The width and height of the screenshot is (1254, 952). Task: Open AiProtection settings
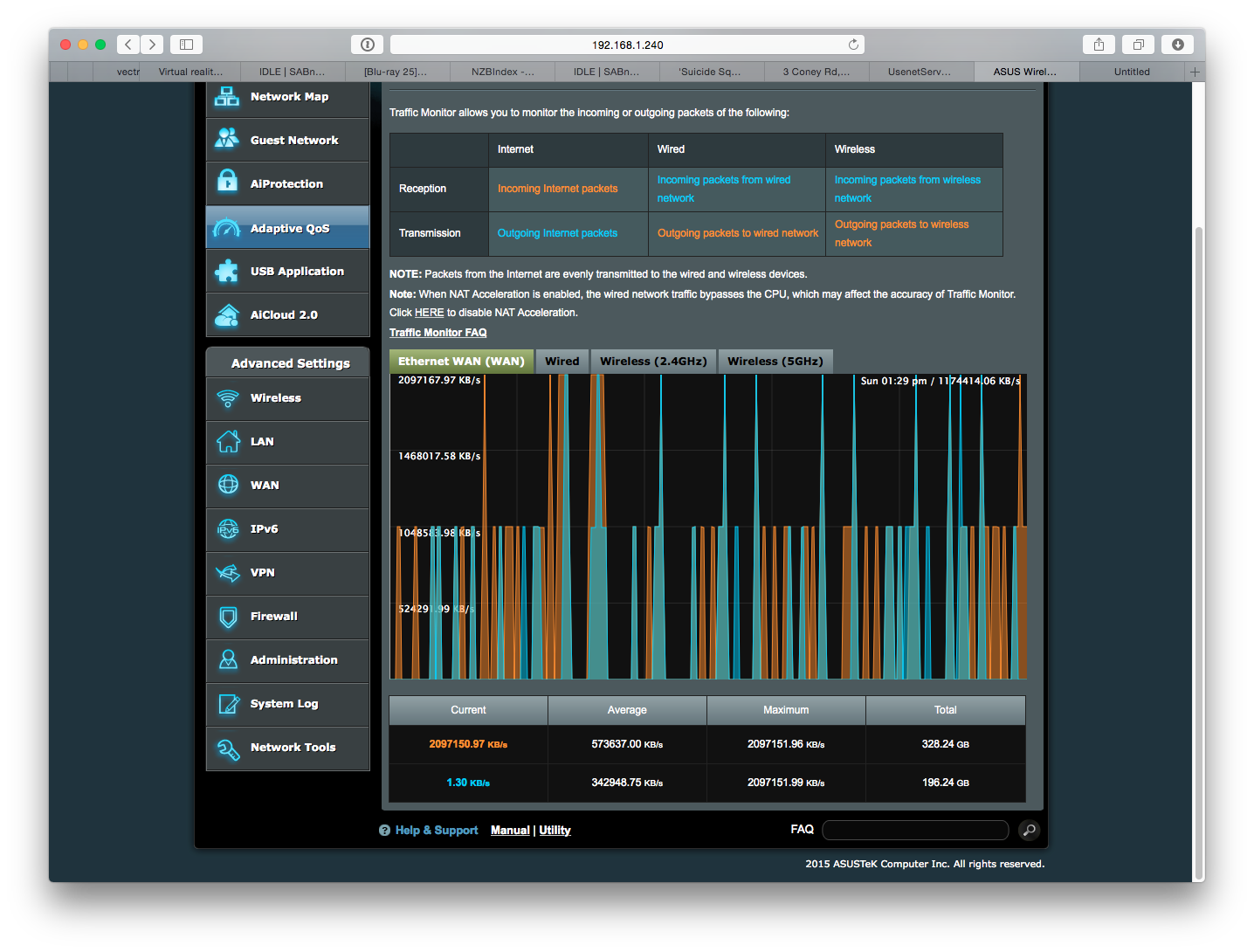286,183
